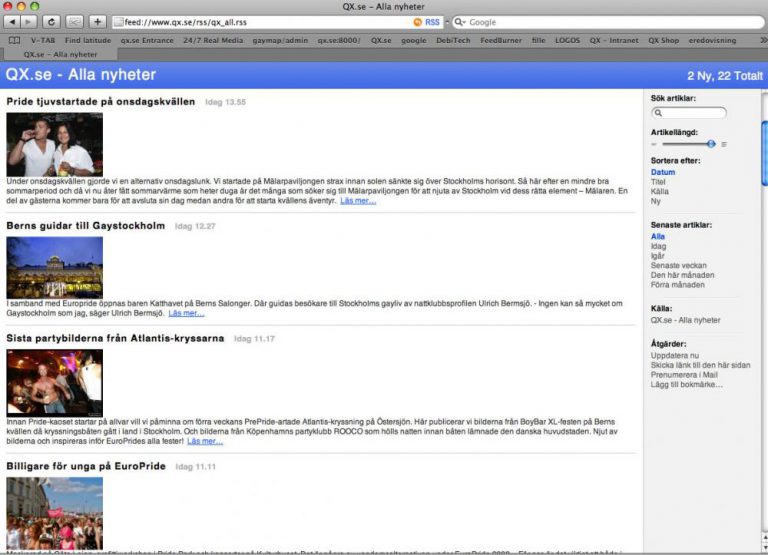
Task: Sort articles by Titel
Action: (658, 182)
